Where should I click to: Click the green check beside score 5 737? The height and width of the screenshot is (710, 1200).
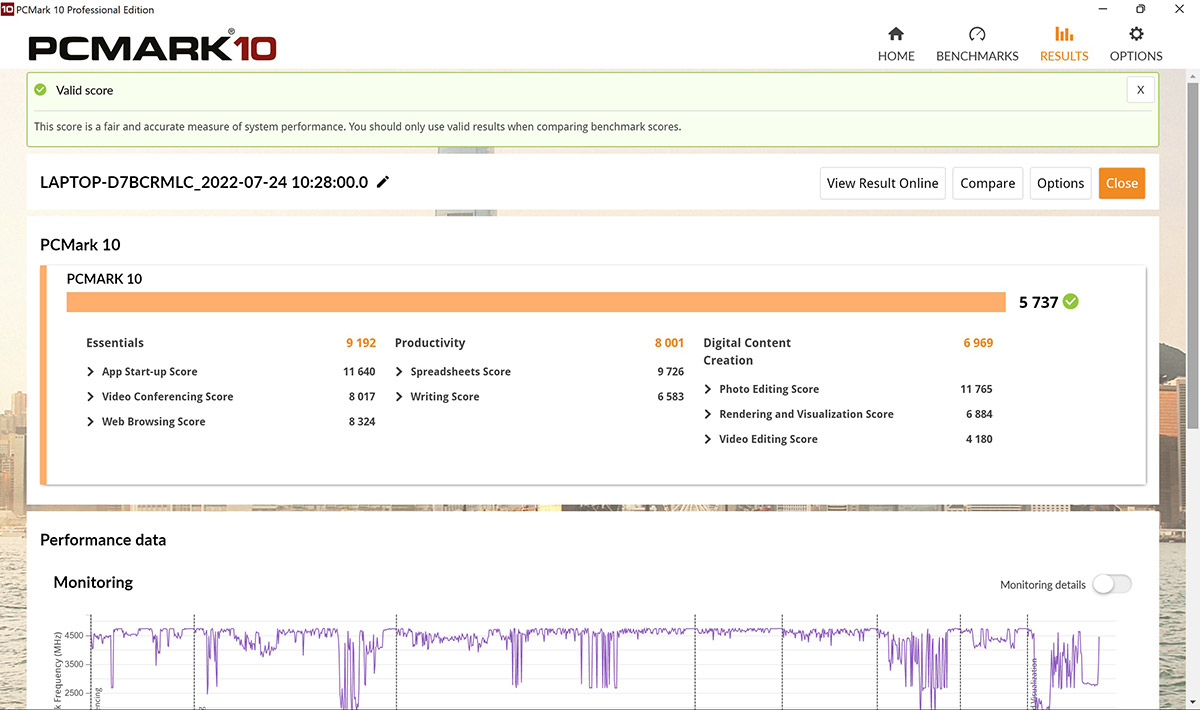[1071, 302]
